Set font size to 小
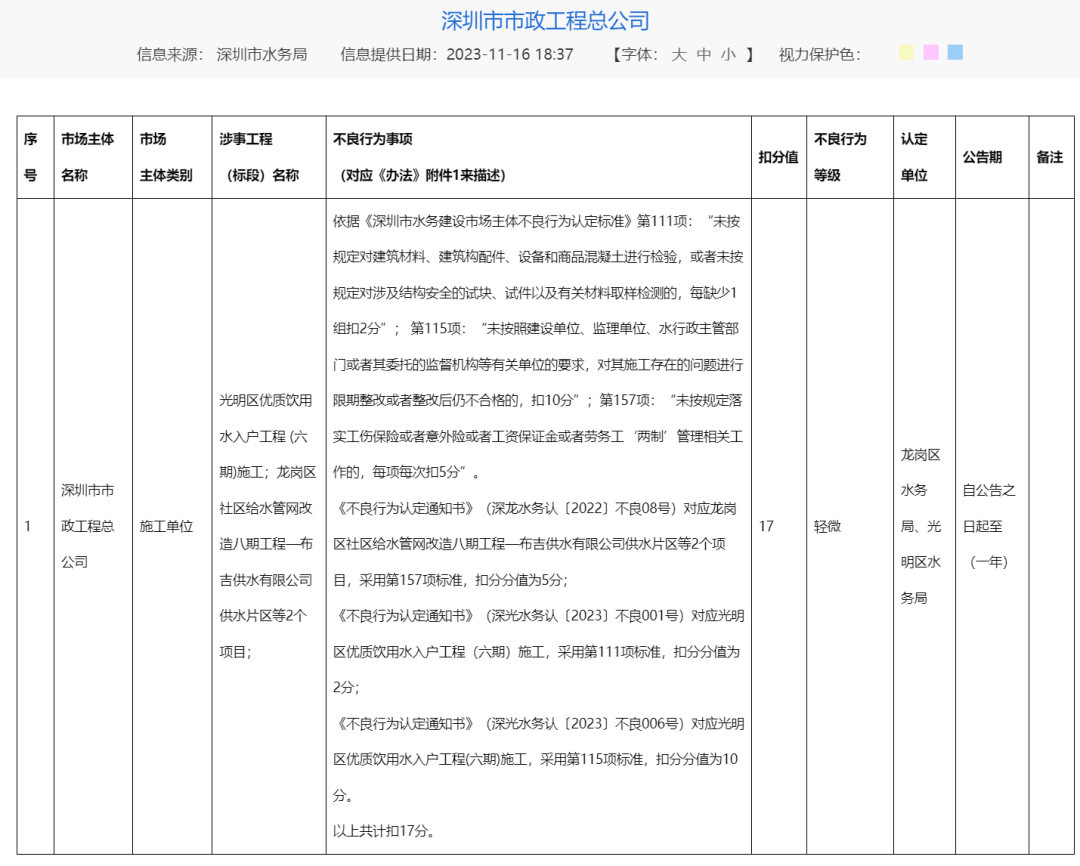The image size is (1080, 866). point(728,54)
